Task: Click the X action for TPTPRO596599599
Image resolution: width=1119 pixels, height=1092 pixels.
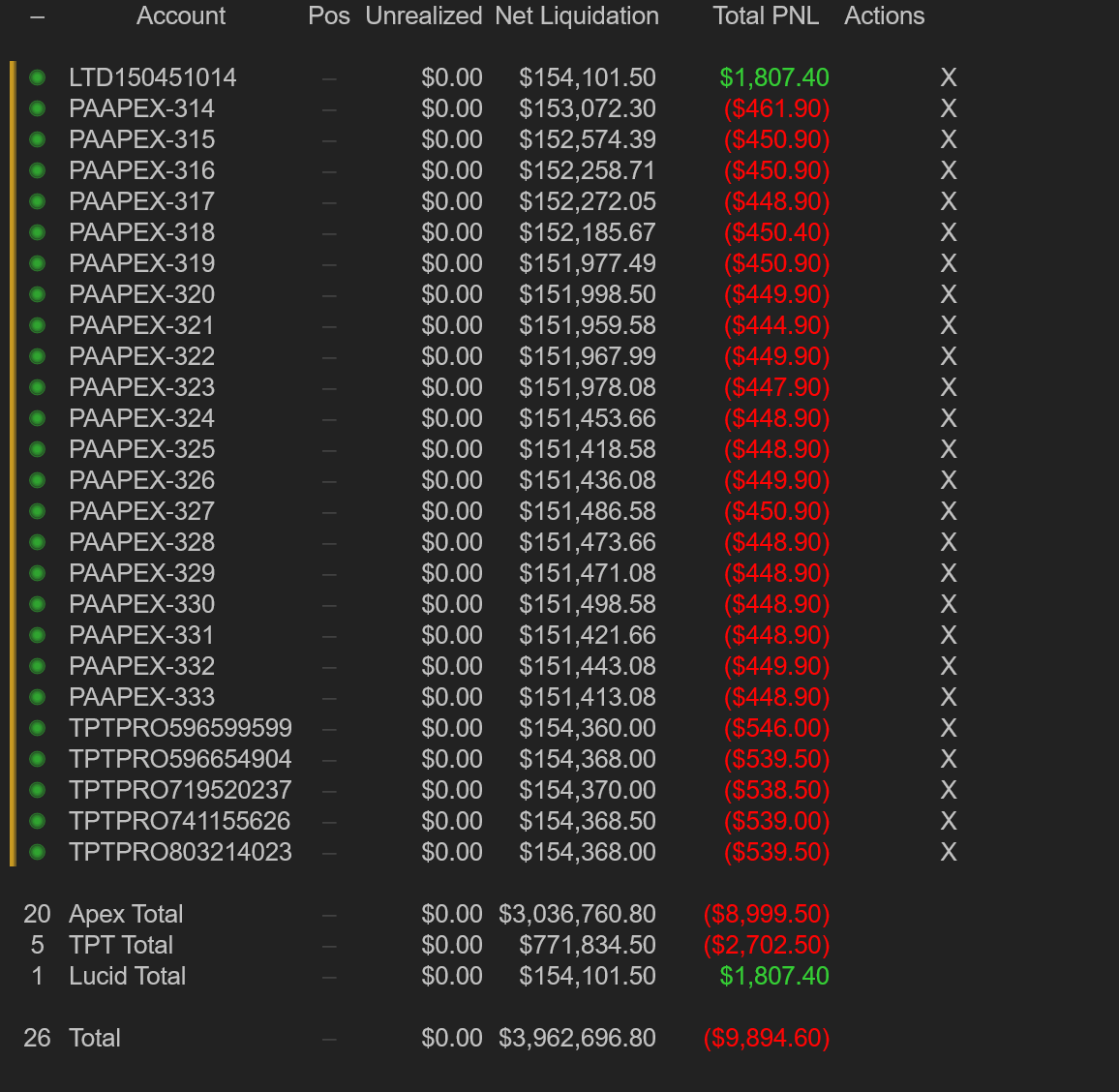Action: point(948,728)
